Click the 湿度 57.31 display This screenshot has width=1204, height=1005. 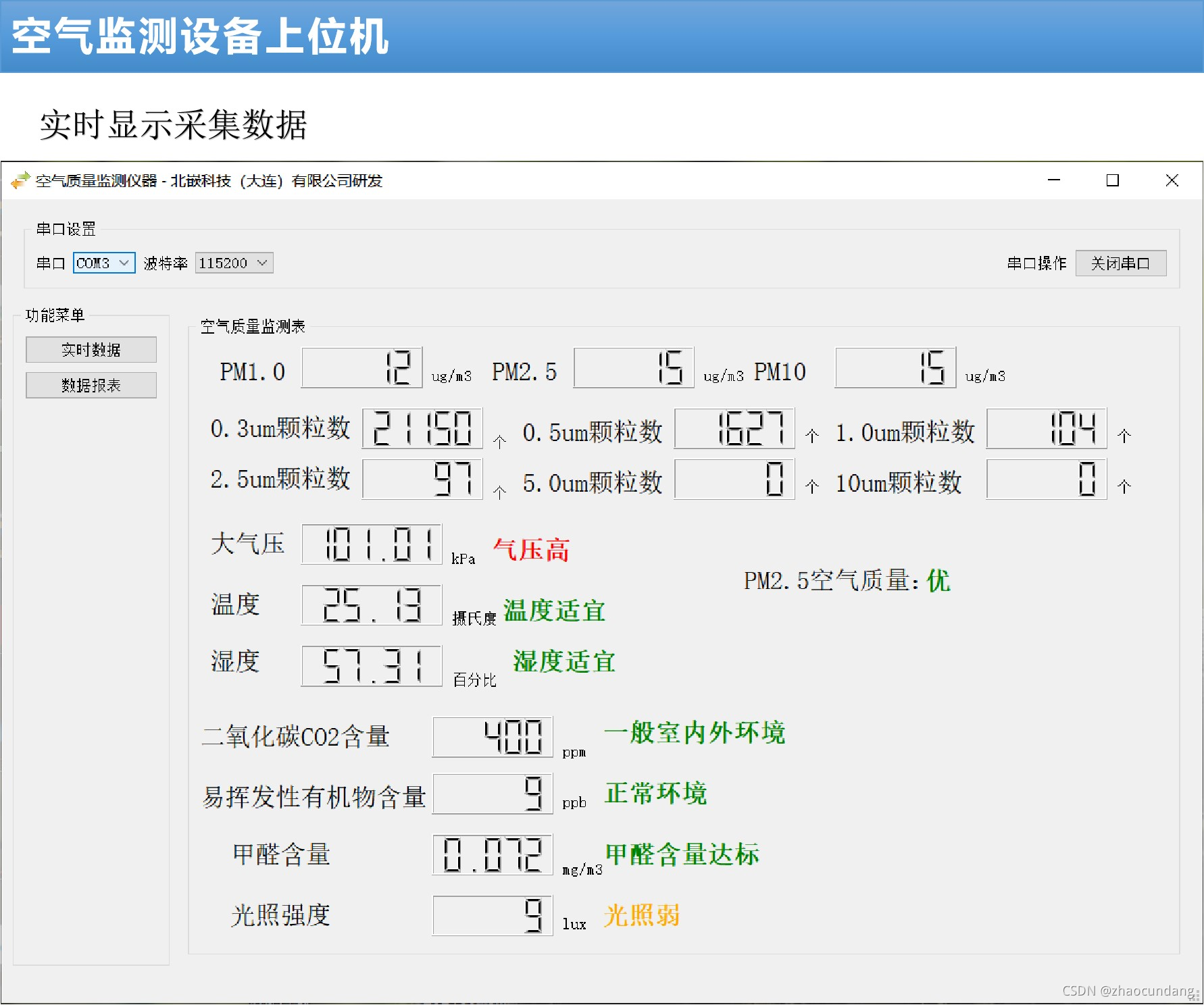372,666
